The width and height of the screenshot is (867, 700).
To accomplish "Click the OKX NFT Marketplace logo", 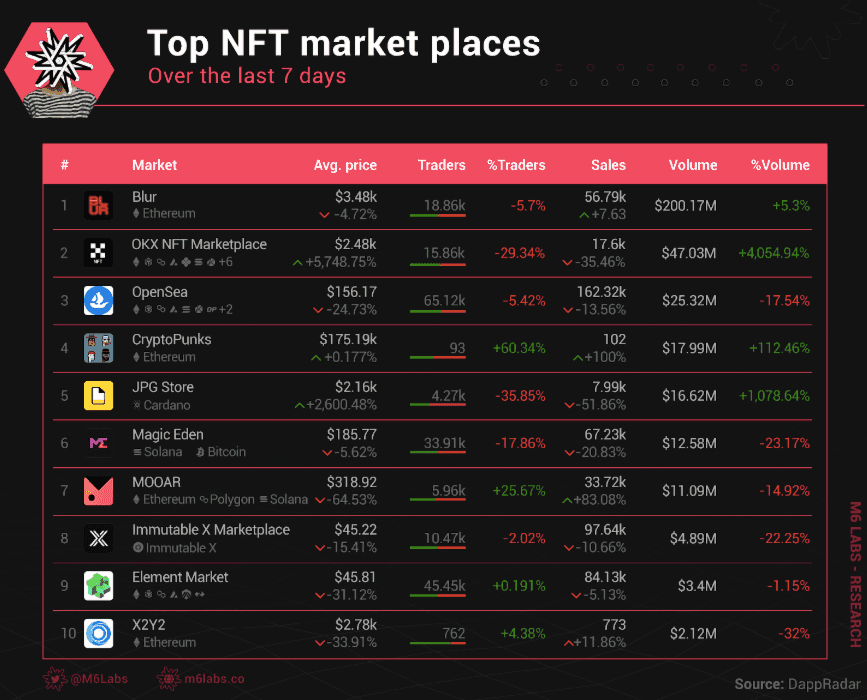I will point(98,253).
